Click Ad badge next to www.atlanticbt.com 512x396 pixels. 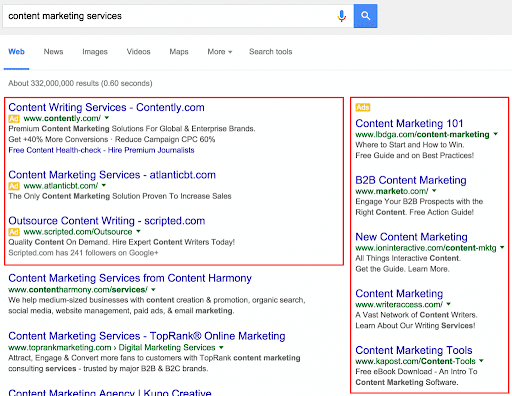[x=14, y=186]
